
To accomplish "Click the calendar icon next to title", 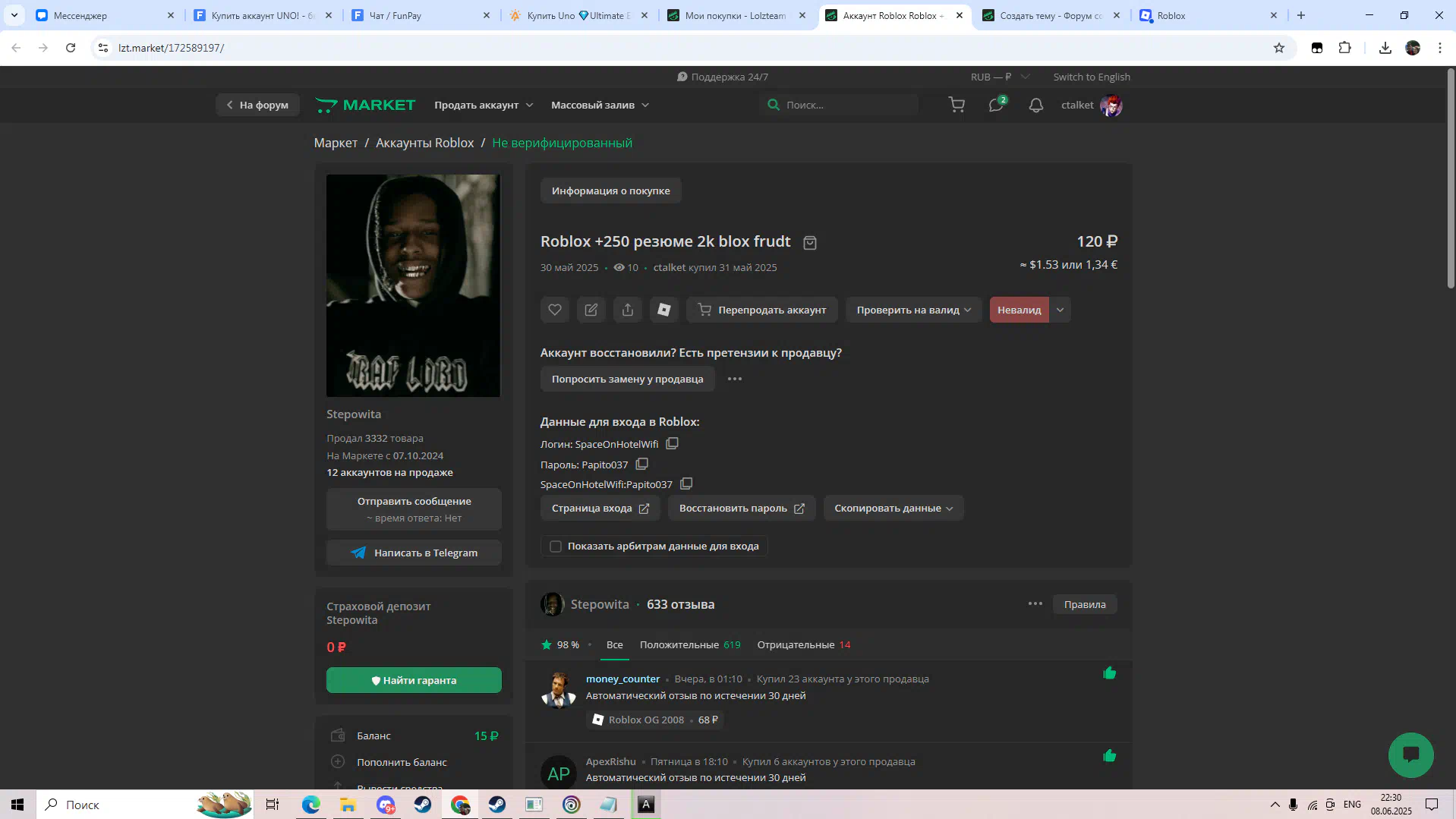I will pyautogui.click(x=810, y=243).
